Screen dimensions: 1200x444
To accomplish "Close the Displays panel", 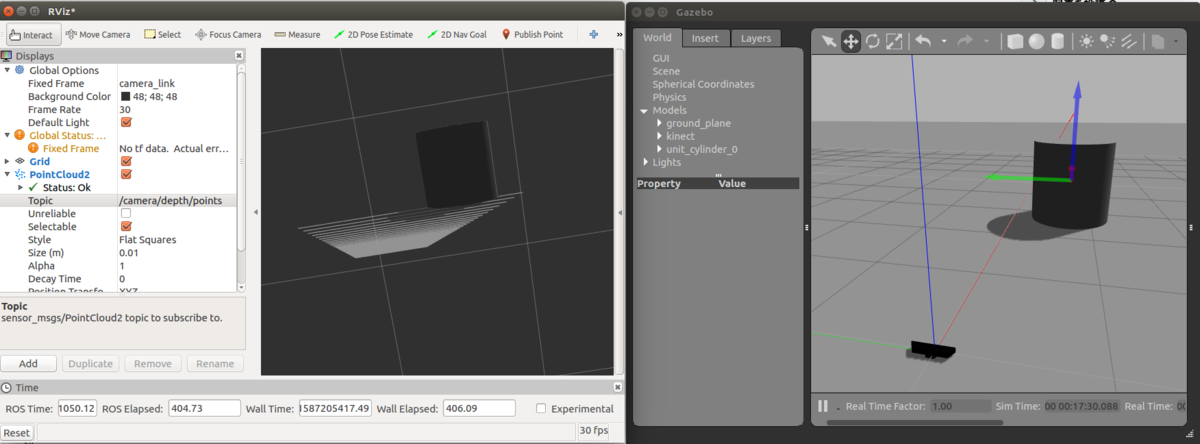I will [x=238, y=56].
